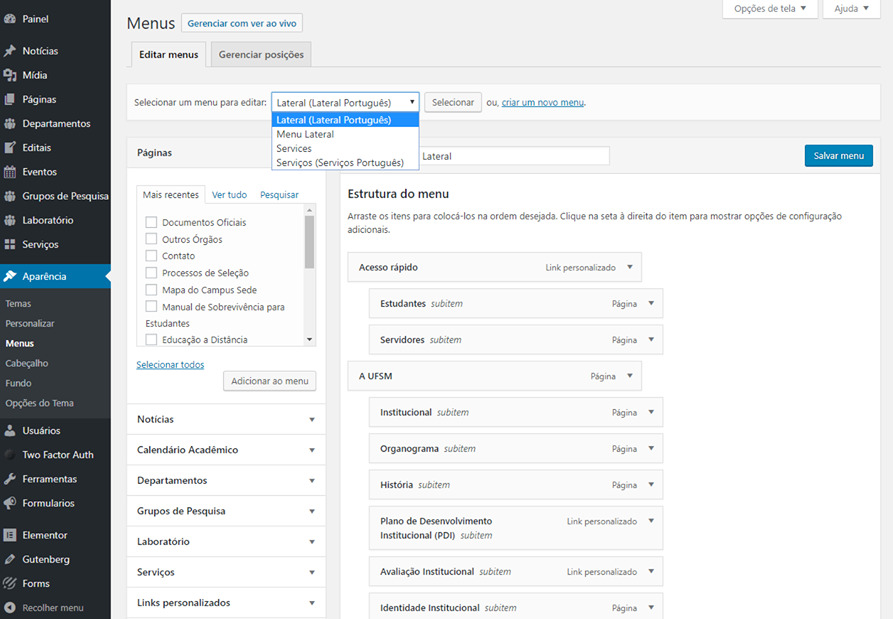Open Notícias via its pin icon

10,51
